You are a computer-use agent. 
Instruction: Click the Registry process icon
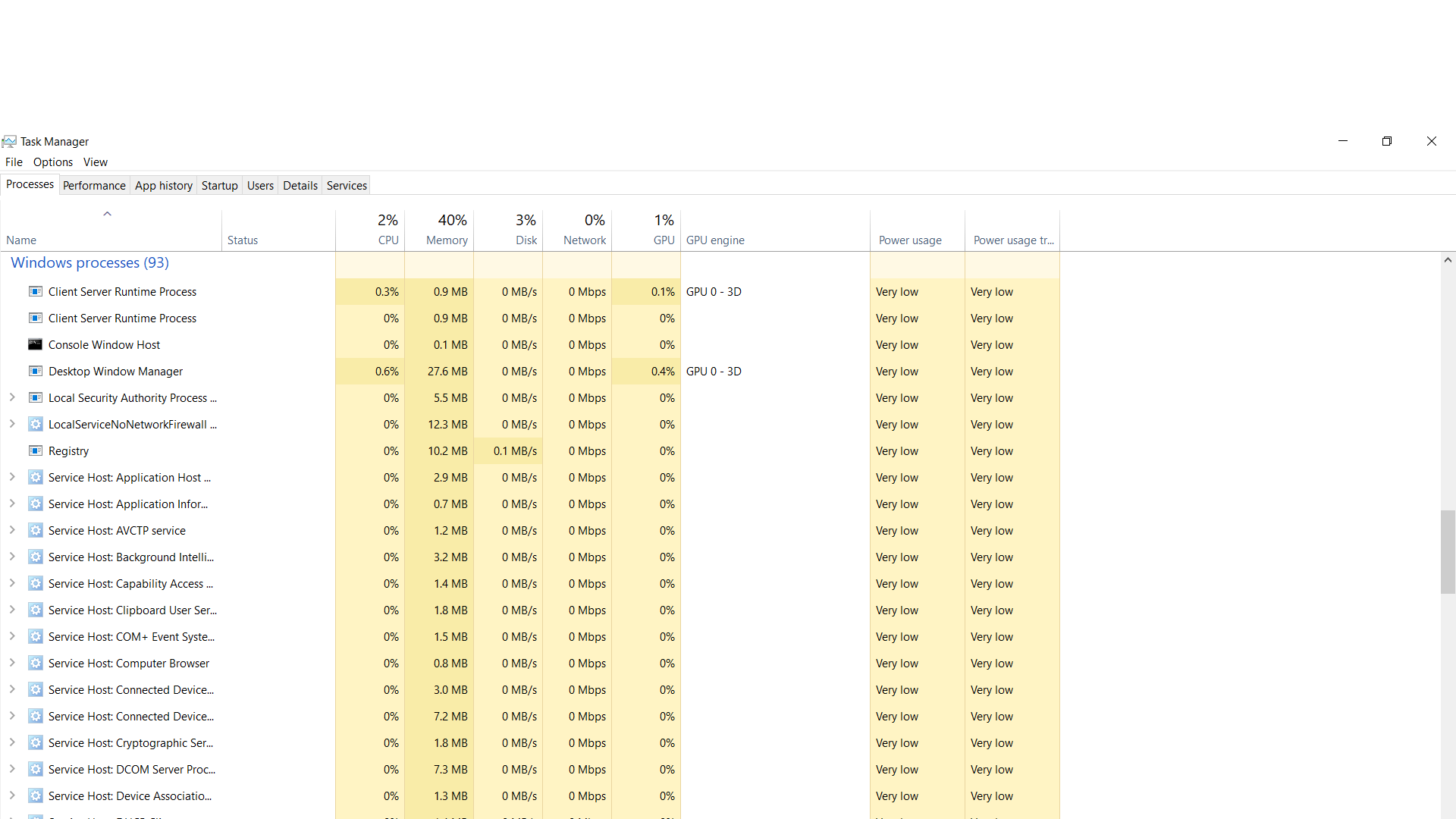pyautogui.click(x=35, y=451)
